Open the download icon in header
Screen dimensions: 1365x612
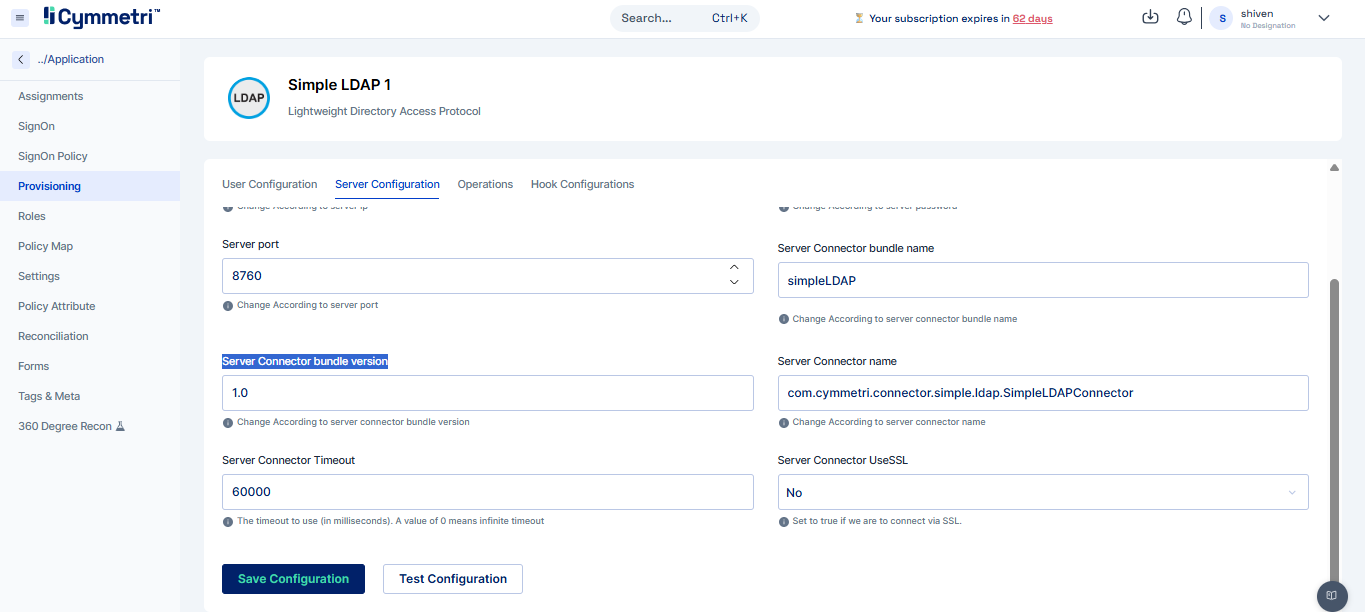1150,17
